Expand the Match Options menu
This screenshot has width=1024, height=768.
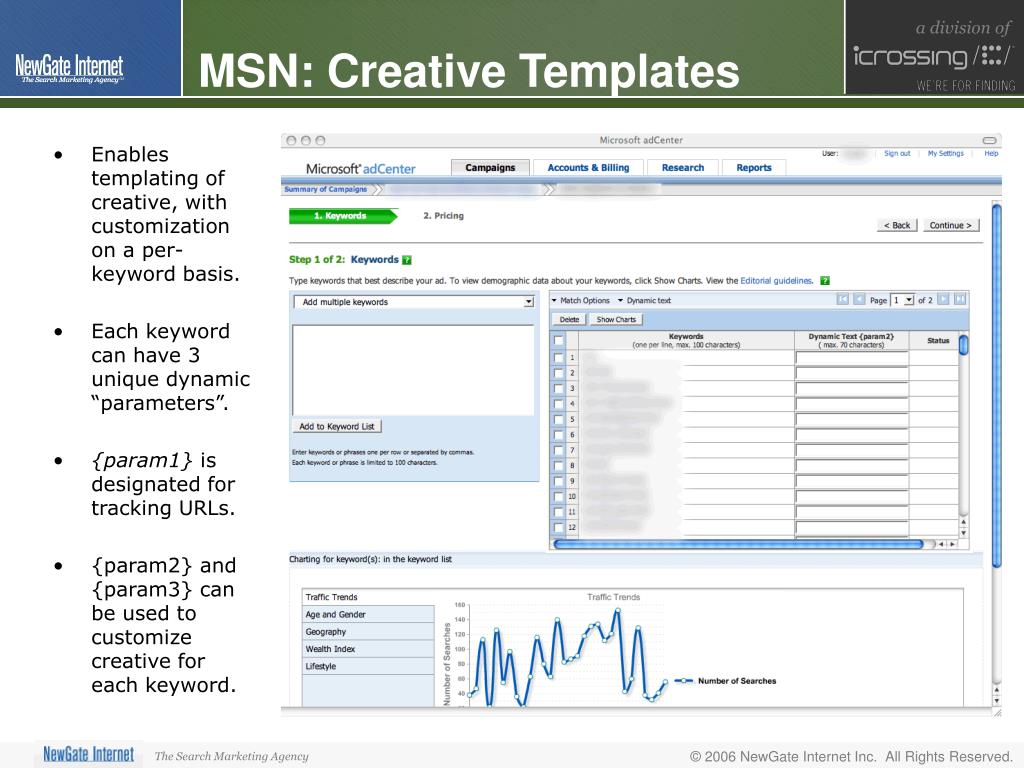(581, 300)
